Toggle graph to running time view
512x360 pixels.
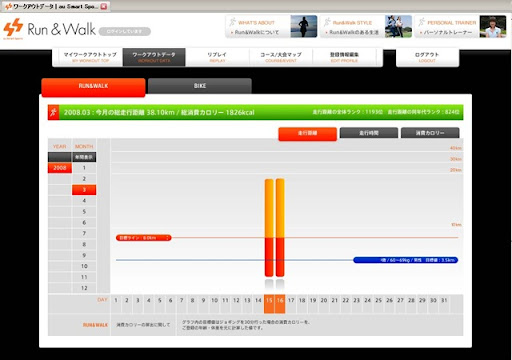[x=369, y=133]
